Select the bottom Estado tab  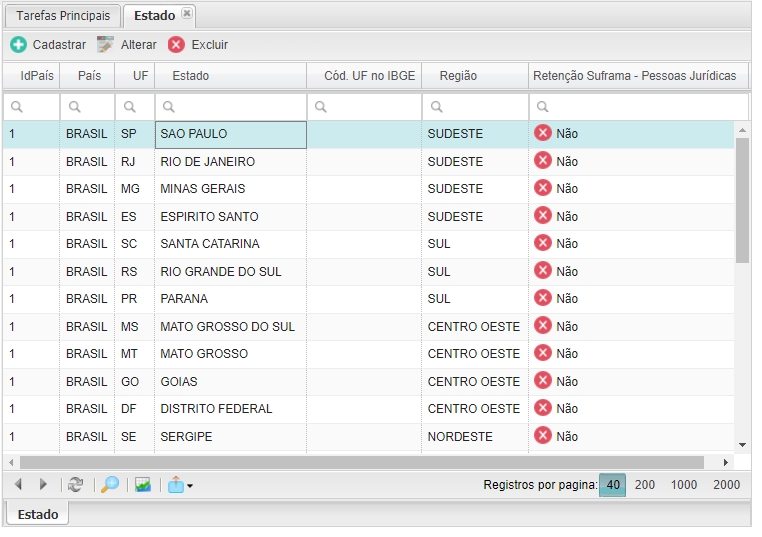pyautogui.click(x=38, y=514)
